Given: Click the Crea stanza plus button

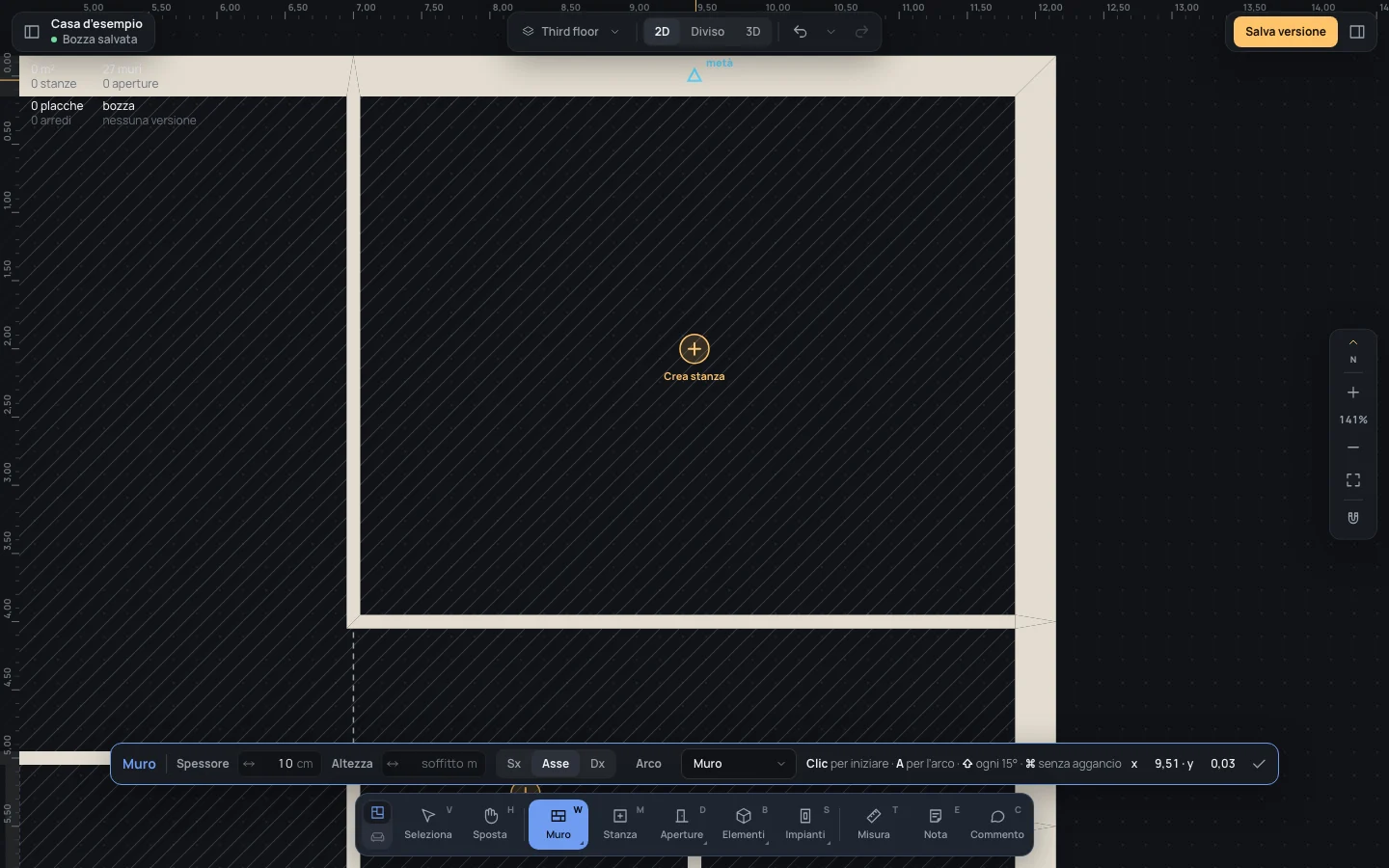Looking at the screenshot, I should point(694,349).
